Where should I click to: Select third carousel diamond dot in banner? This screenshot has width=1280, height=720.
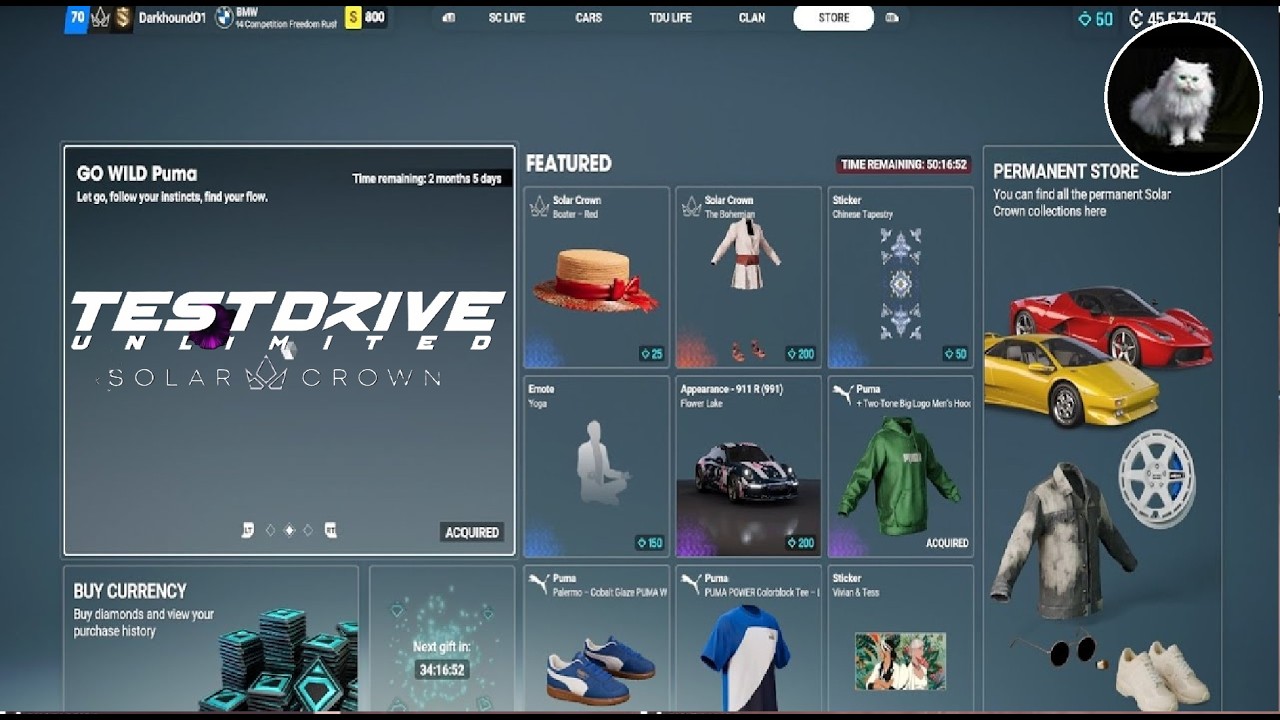click(308, 530)
